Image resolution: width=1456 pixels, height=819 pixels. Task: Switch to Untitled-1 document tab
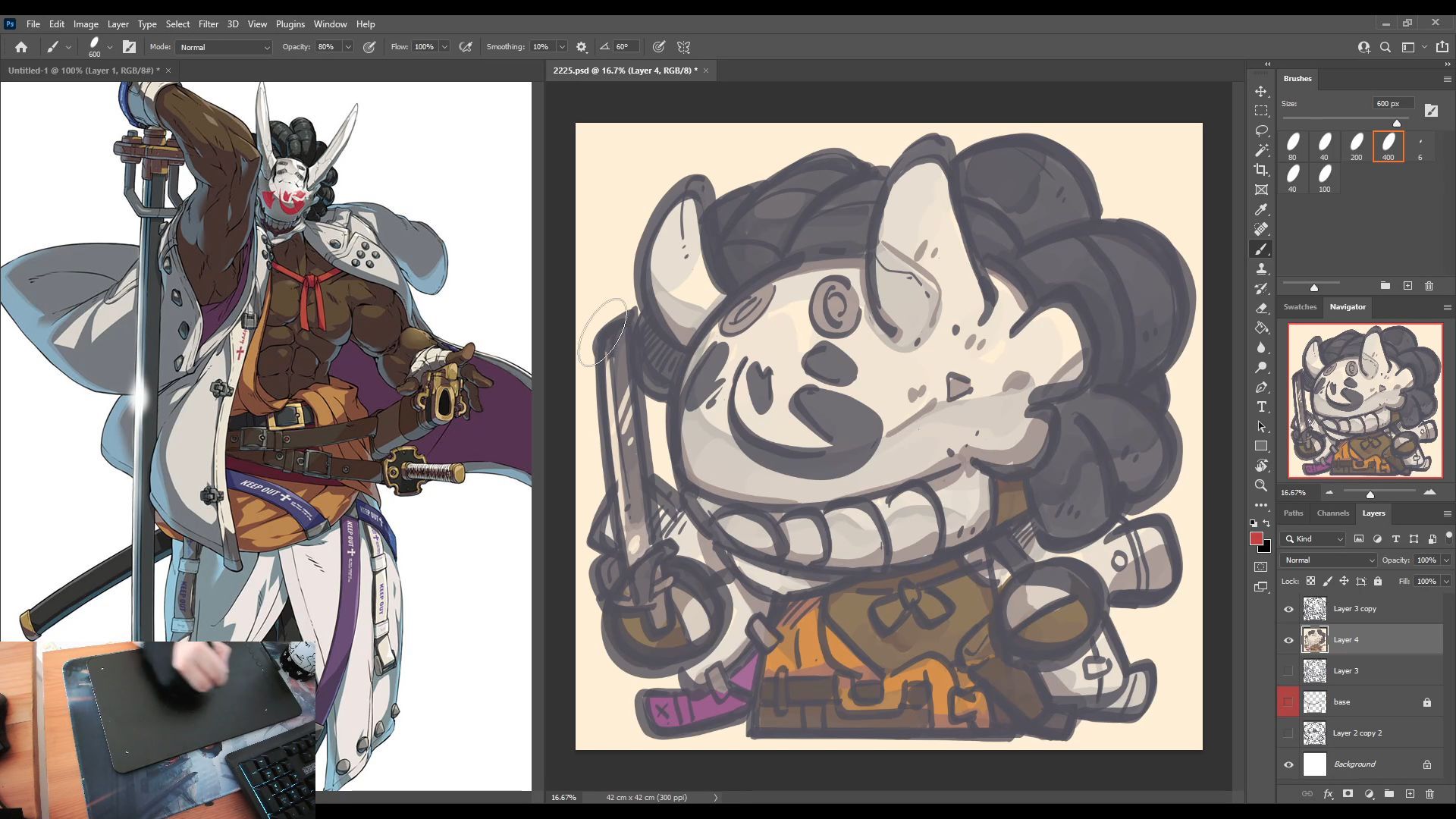coord(83,71)
